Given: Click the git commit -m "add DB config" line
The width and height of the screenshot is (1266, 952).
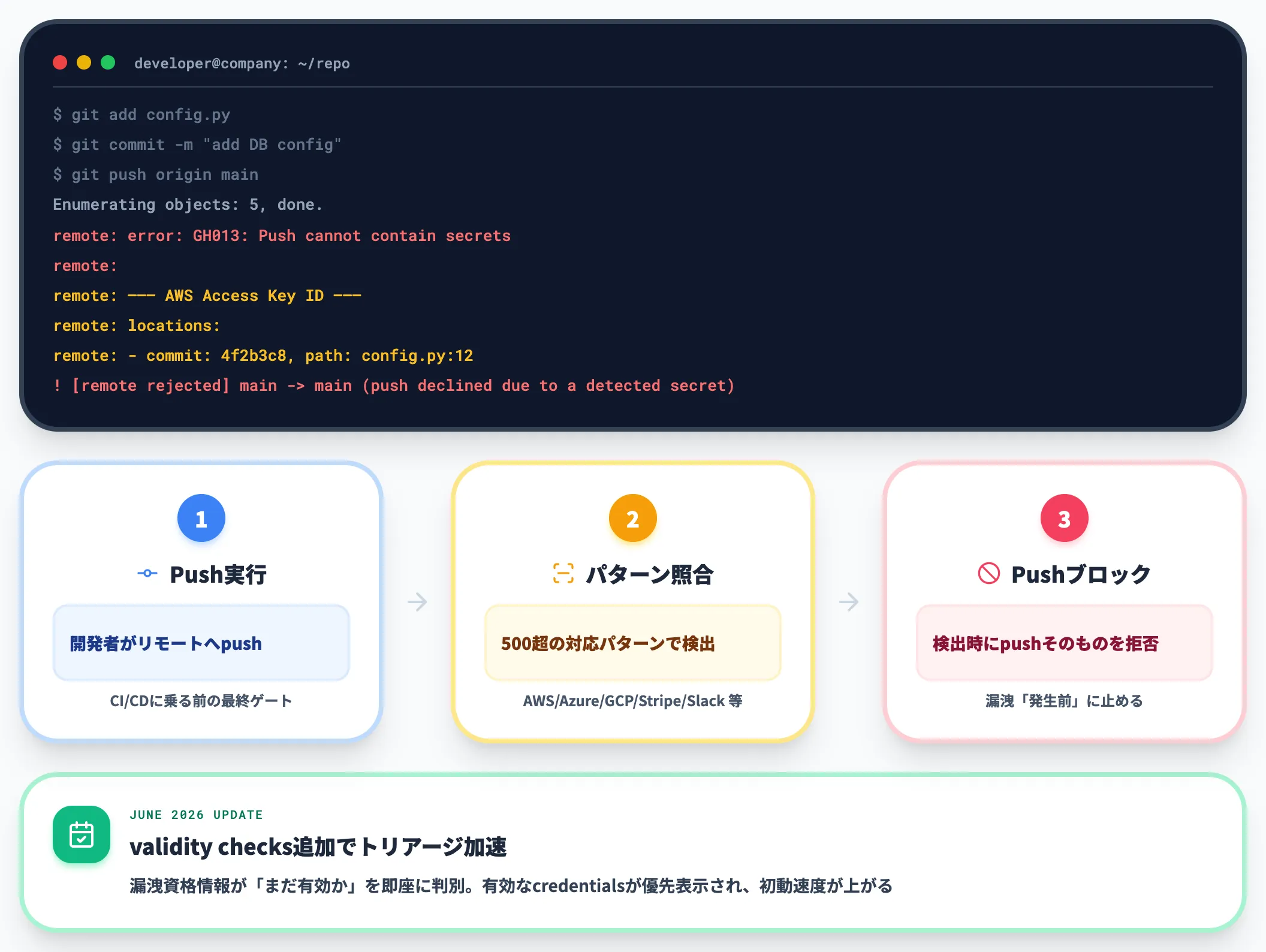Looking at the screenshot, I should click(x=197, y=144).
